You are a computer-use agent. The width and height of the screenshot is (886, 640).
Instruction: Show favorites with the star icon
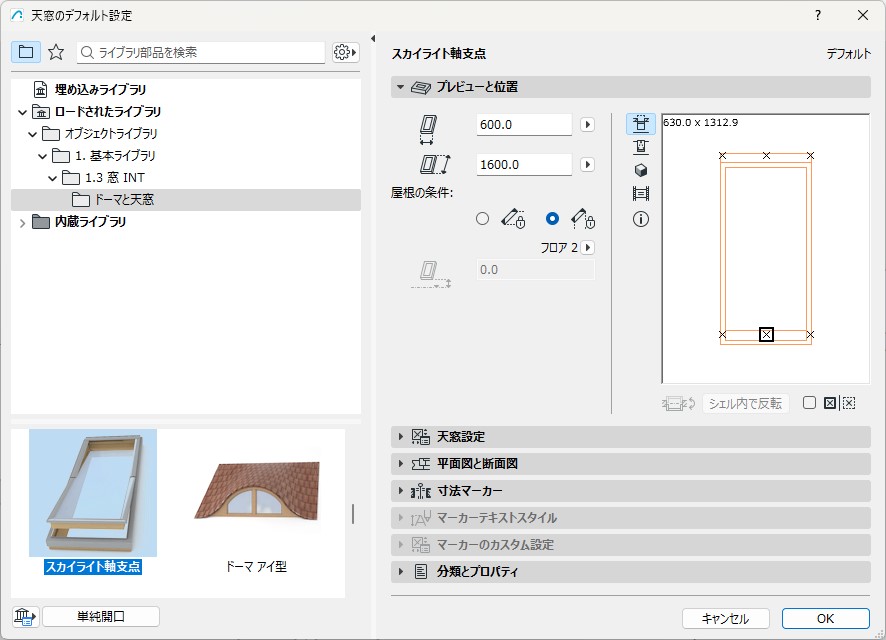[56, 52]
